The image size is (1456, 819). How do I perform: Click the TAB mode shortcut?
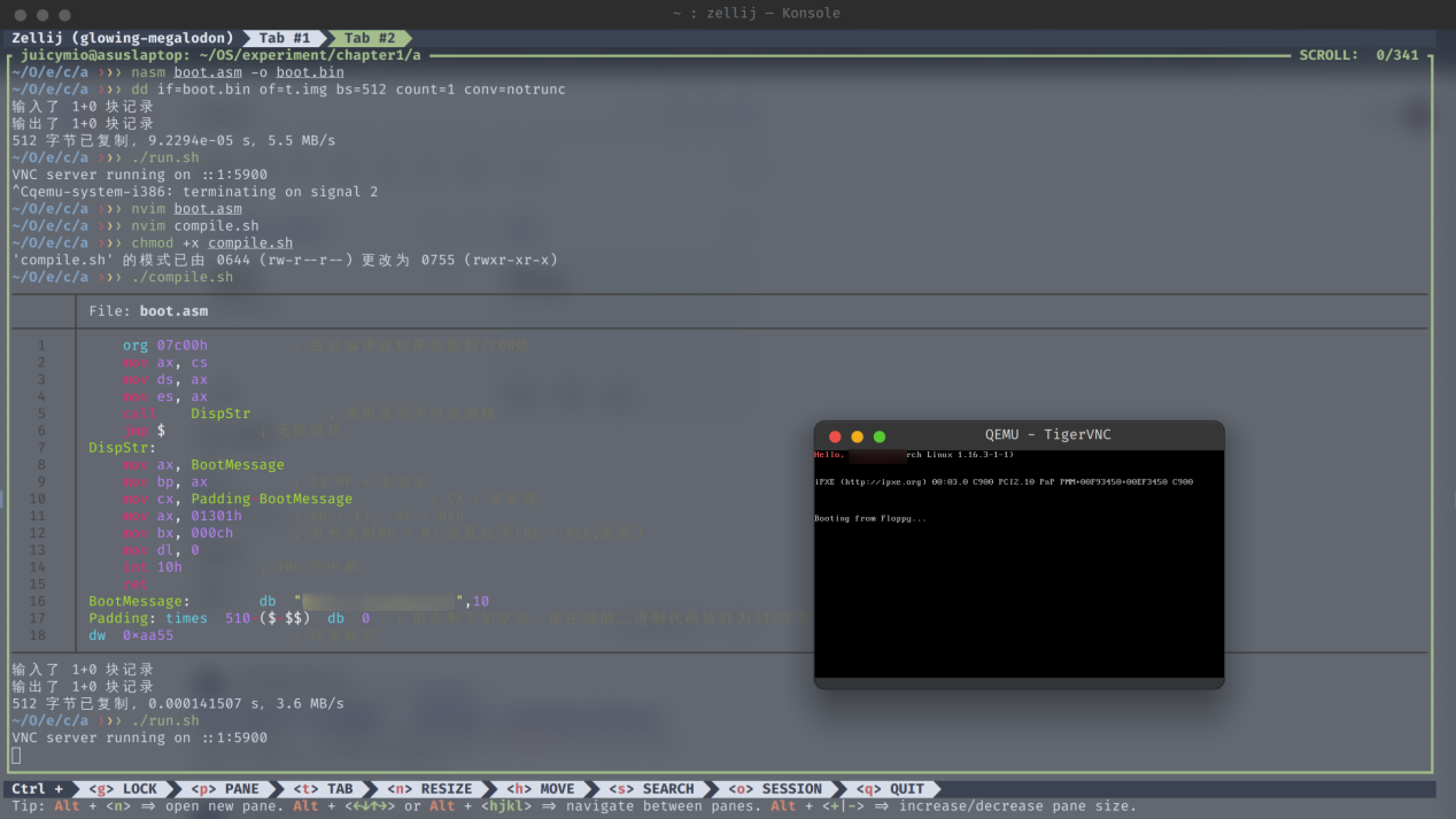coord(323,789)
